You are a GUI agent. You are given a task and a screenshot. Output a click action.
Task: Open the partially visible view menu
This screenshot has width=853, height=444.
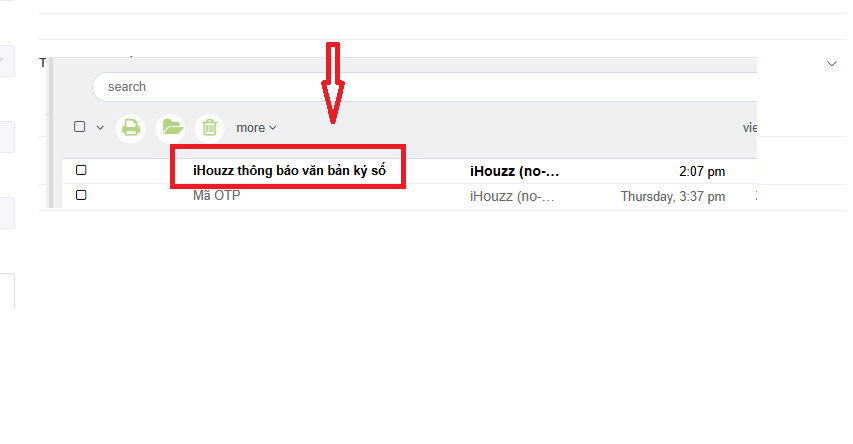point(750,128)
